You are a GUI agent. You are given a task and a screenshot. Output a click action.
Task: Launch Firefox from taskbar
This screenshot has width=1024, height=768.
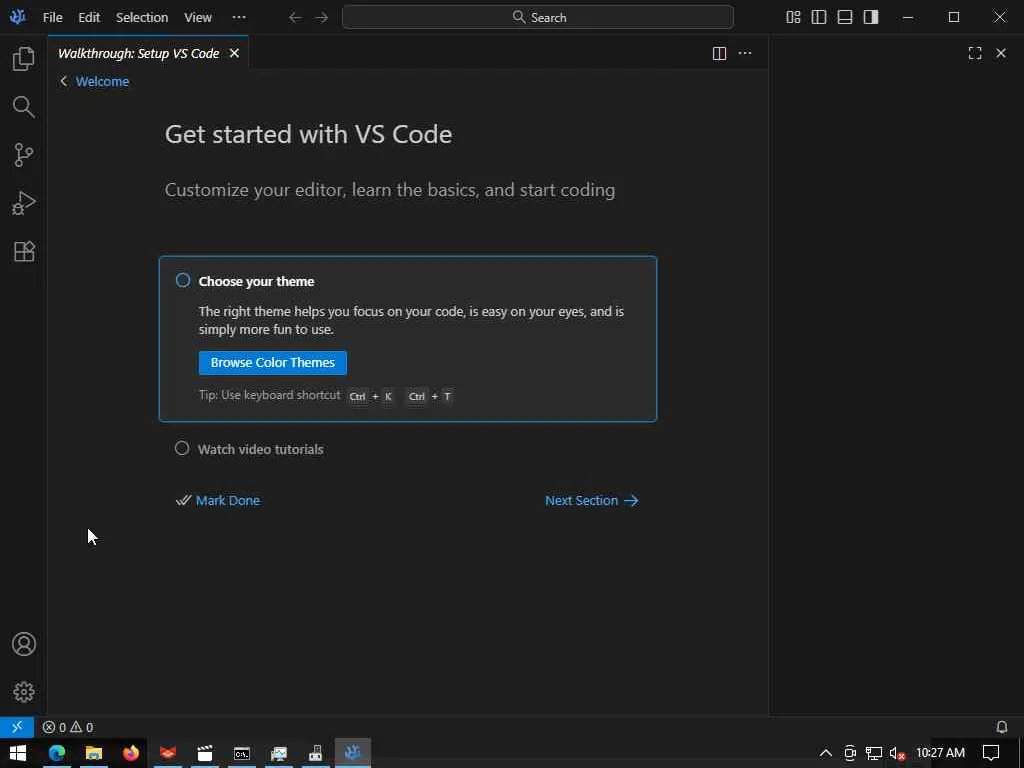131,753
